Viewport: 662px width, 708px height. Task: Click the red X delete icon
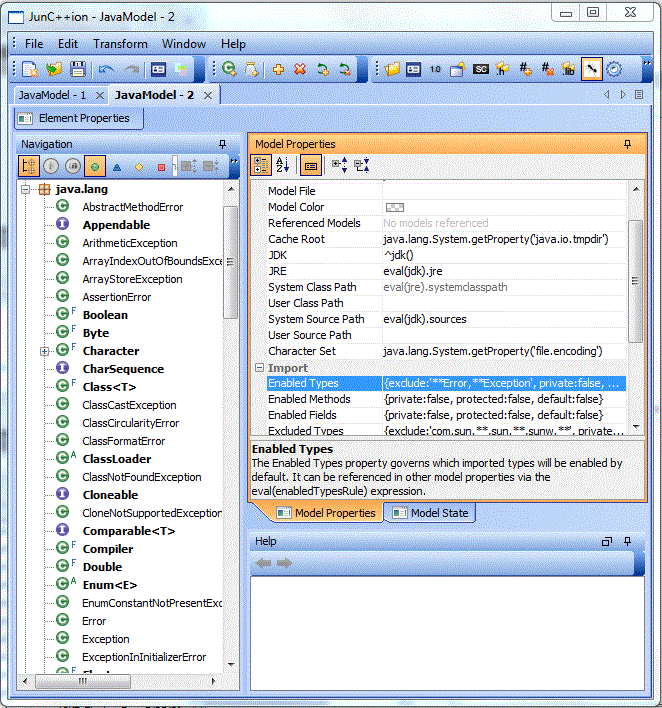coord(300,69)
